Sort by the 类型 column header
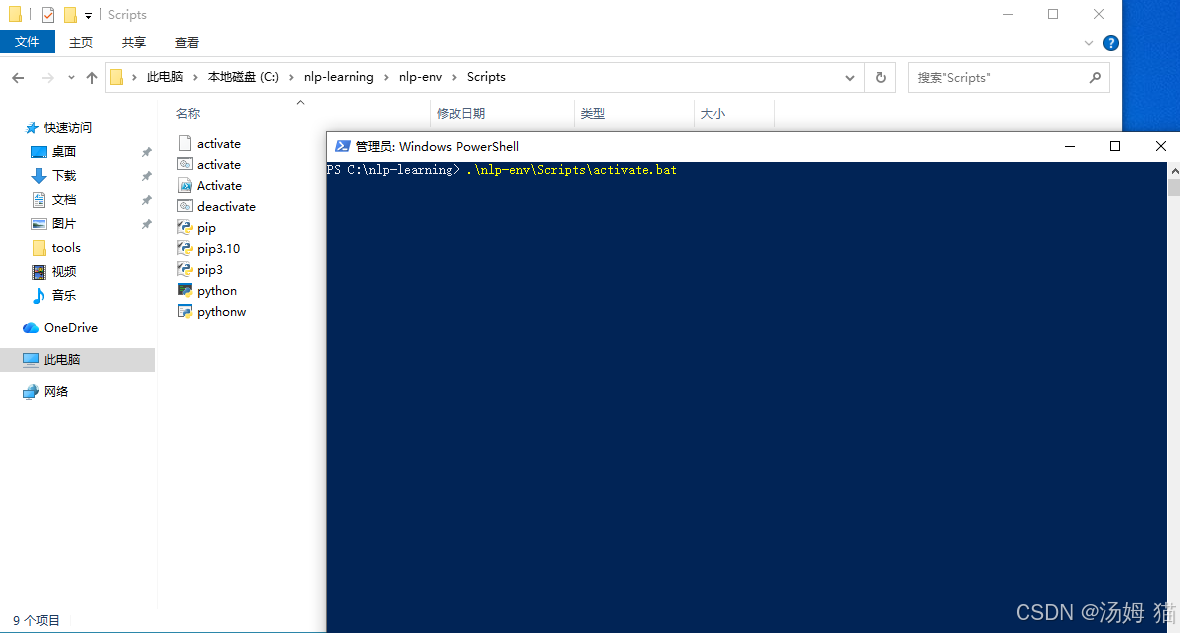 pos(593,114)
